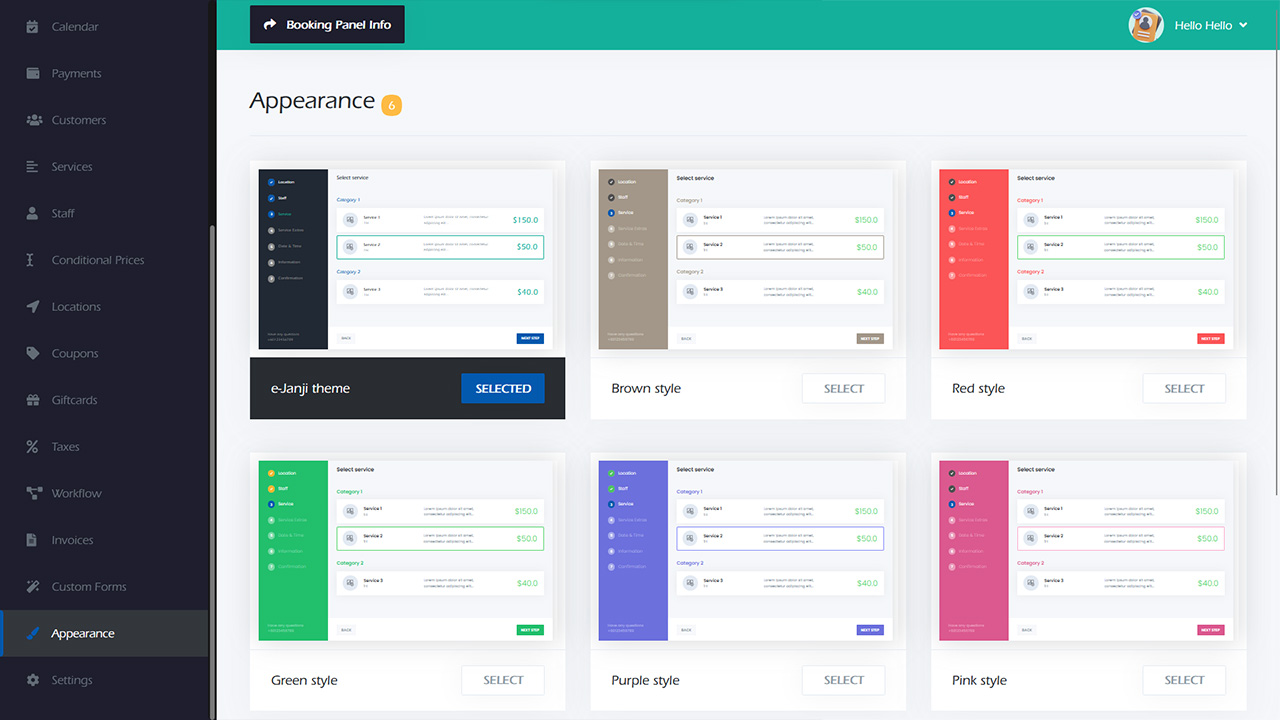Click the Booking Panel Info button
The width and height of the screenshot is (1280, 720).
[x=327, y=25]
